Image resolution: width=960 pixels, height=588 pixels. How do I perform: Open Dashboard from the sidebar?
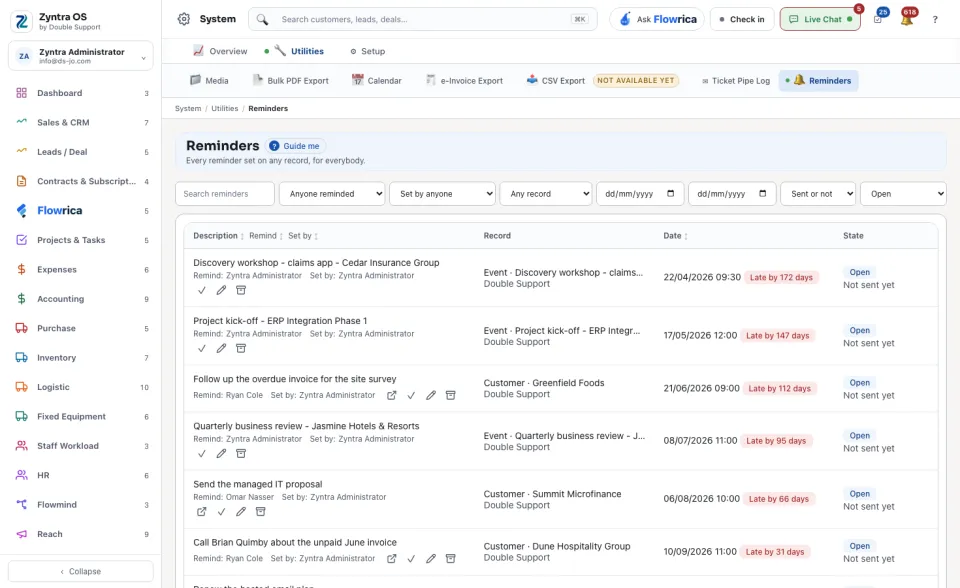82,93
